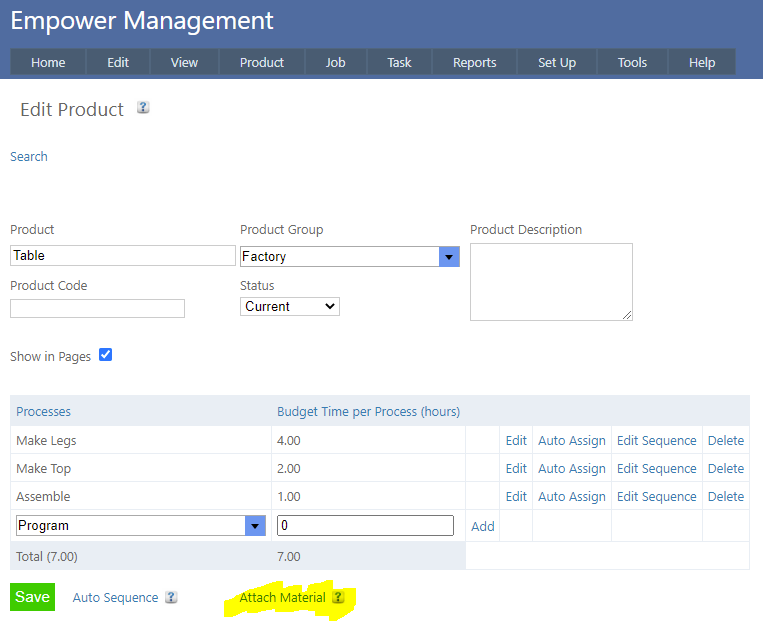Image resolution: width=763 pixels, height=638 pixels.
Task: Delete the Make Legs process
Action: tap(725, 440)
